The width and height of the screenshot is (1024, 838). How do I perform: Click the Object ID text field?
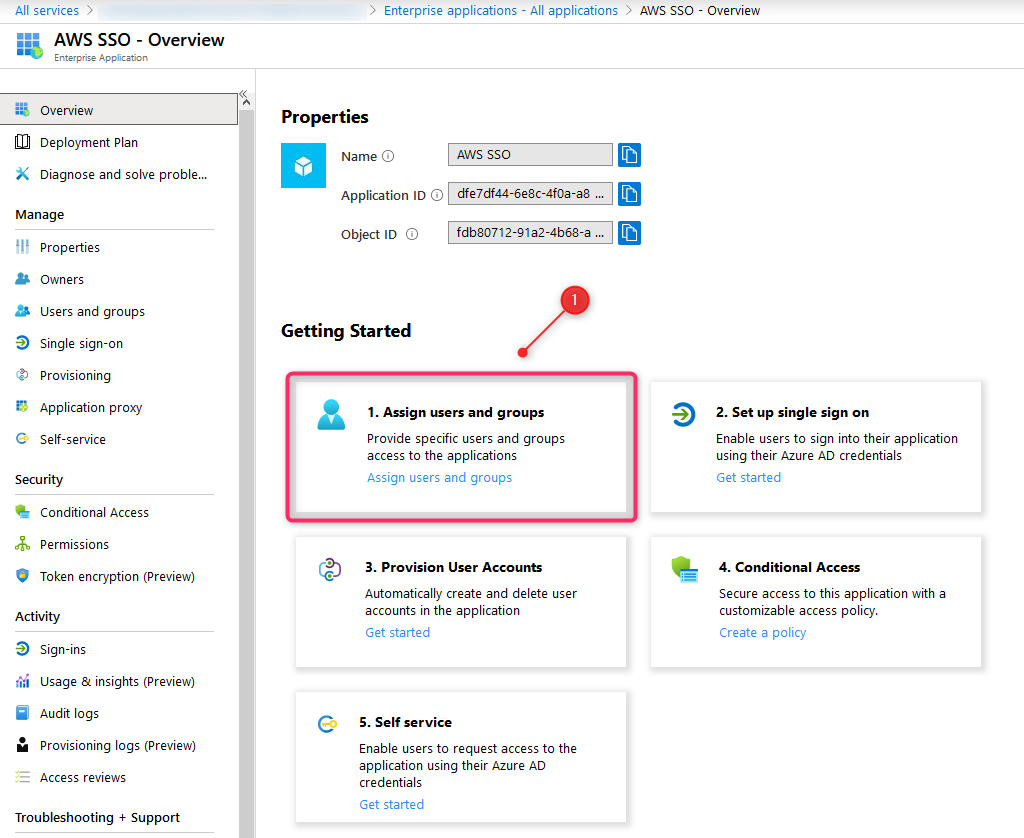(x=530, y=233)
